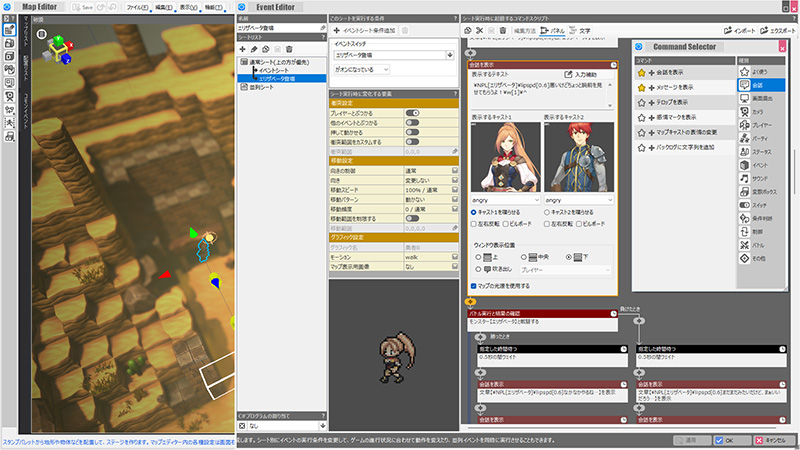Check the マップの光源を使用する checkbox
The width and height of the screenshot is (800, 450).
tap(473, 285)
